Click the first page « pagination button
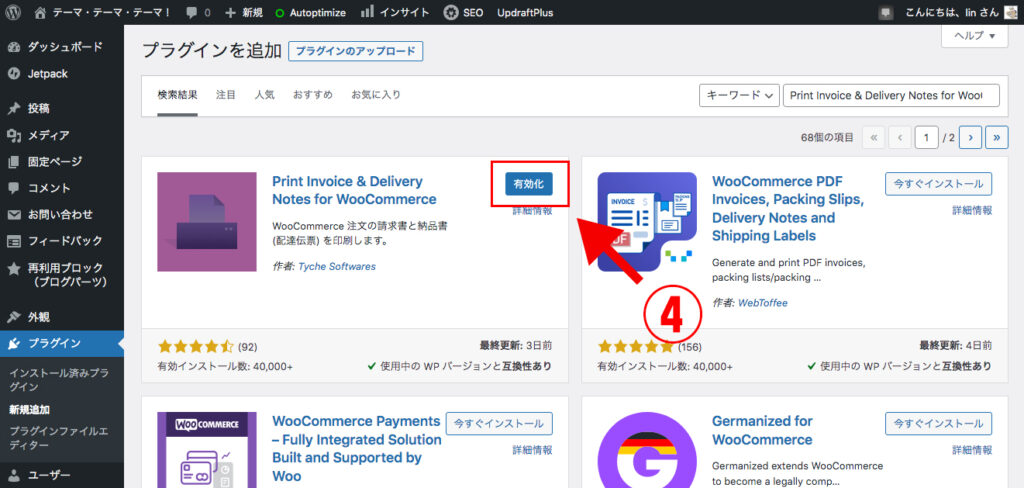The image size is (1024, 488). [x=874, y=137]
